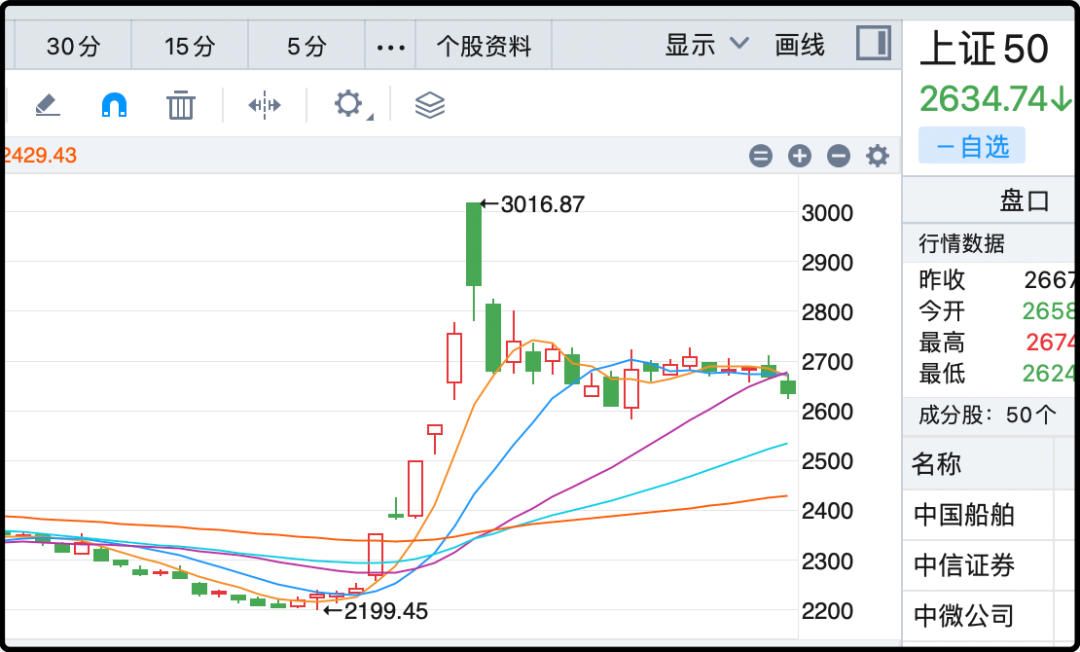Toggle the right sidebar panel icon
Viewport: 1080px width, 652px height.
pyautogui.click(x=873, y=44)
